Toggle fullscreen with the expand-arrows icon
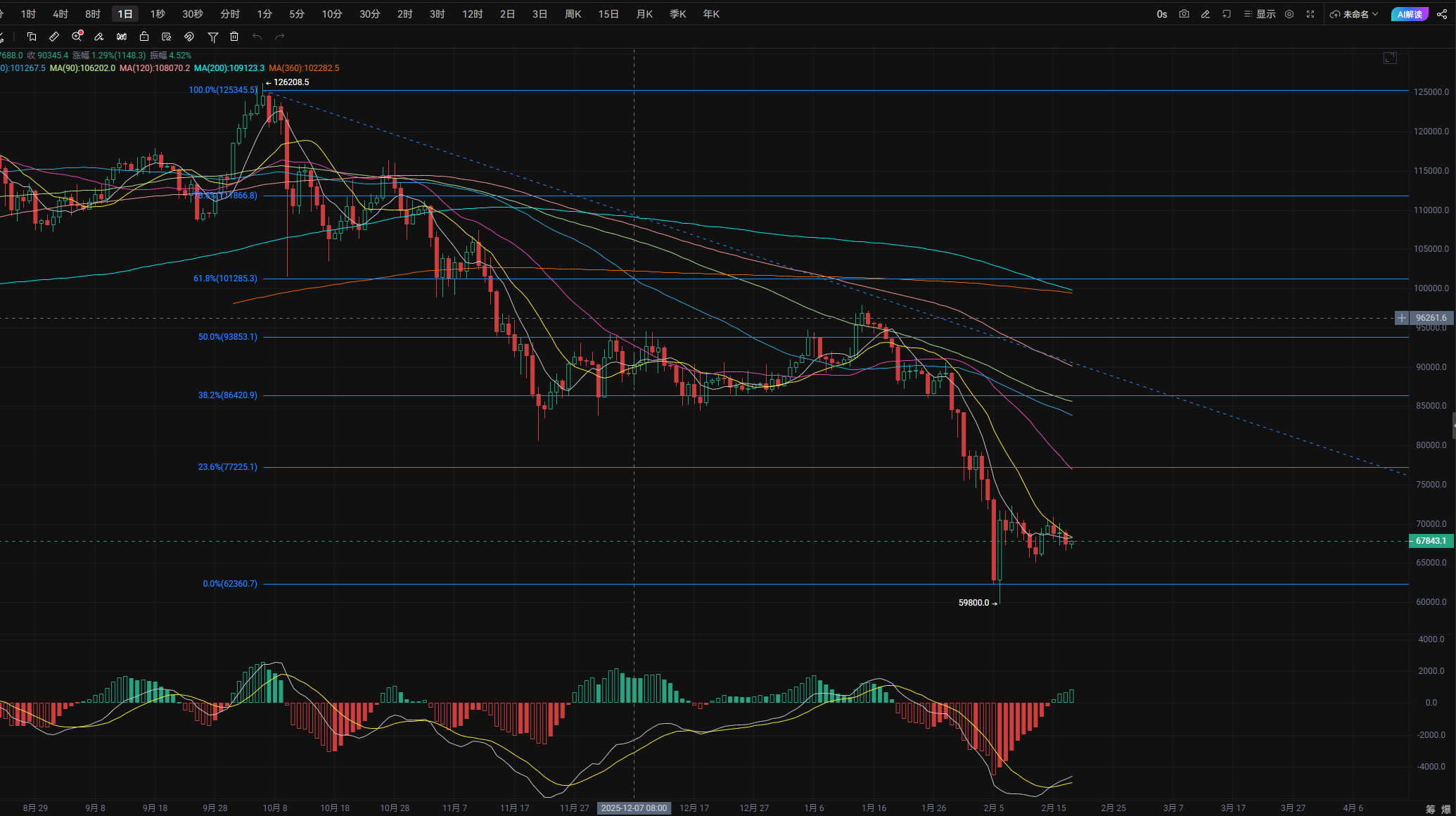The image size is (1456, 816). [x=1310, y=14]
